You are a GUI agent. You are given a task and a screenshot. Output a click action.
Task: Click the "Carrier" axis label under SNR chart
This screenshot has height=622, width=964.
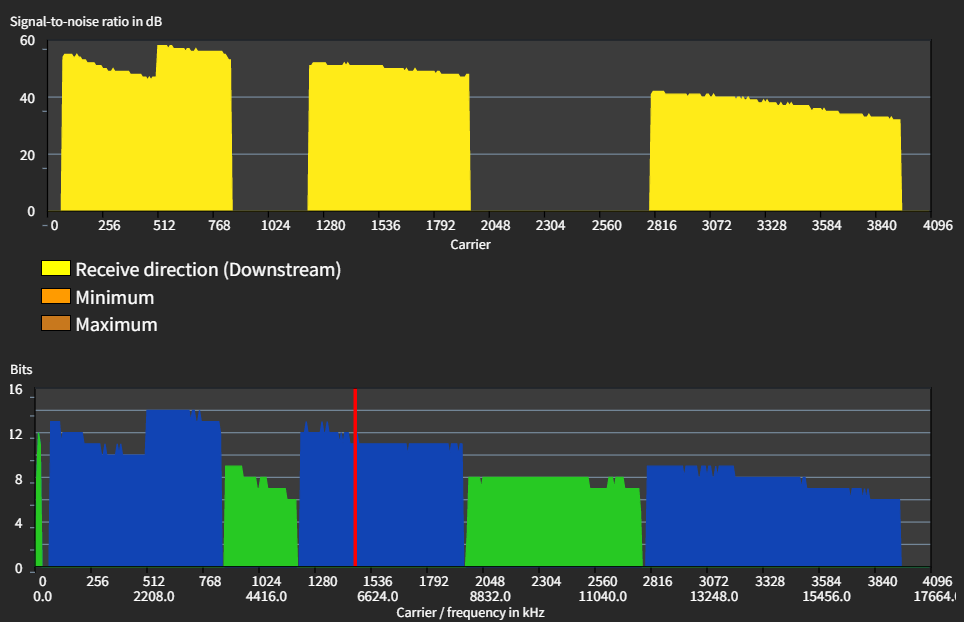click(470, 244)
